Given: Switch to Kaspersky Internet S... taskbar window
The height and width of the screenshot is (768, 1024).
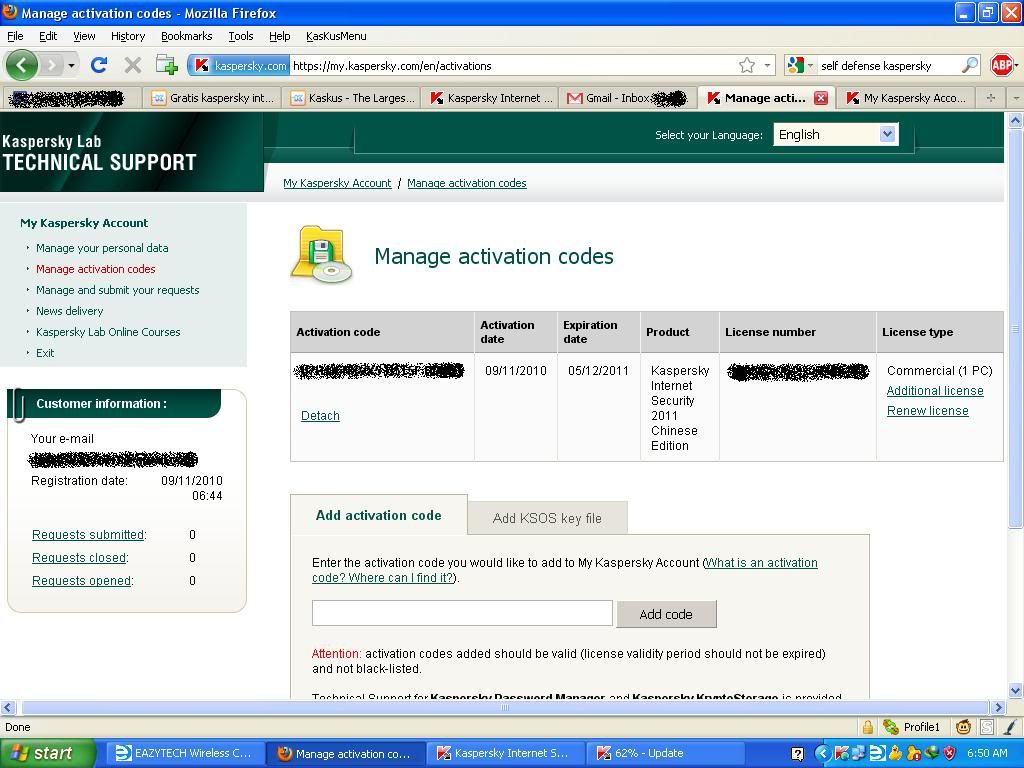Looking at the screenshot, I should [504, 753].
